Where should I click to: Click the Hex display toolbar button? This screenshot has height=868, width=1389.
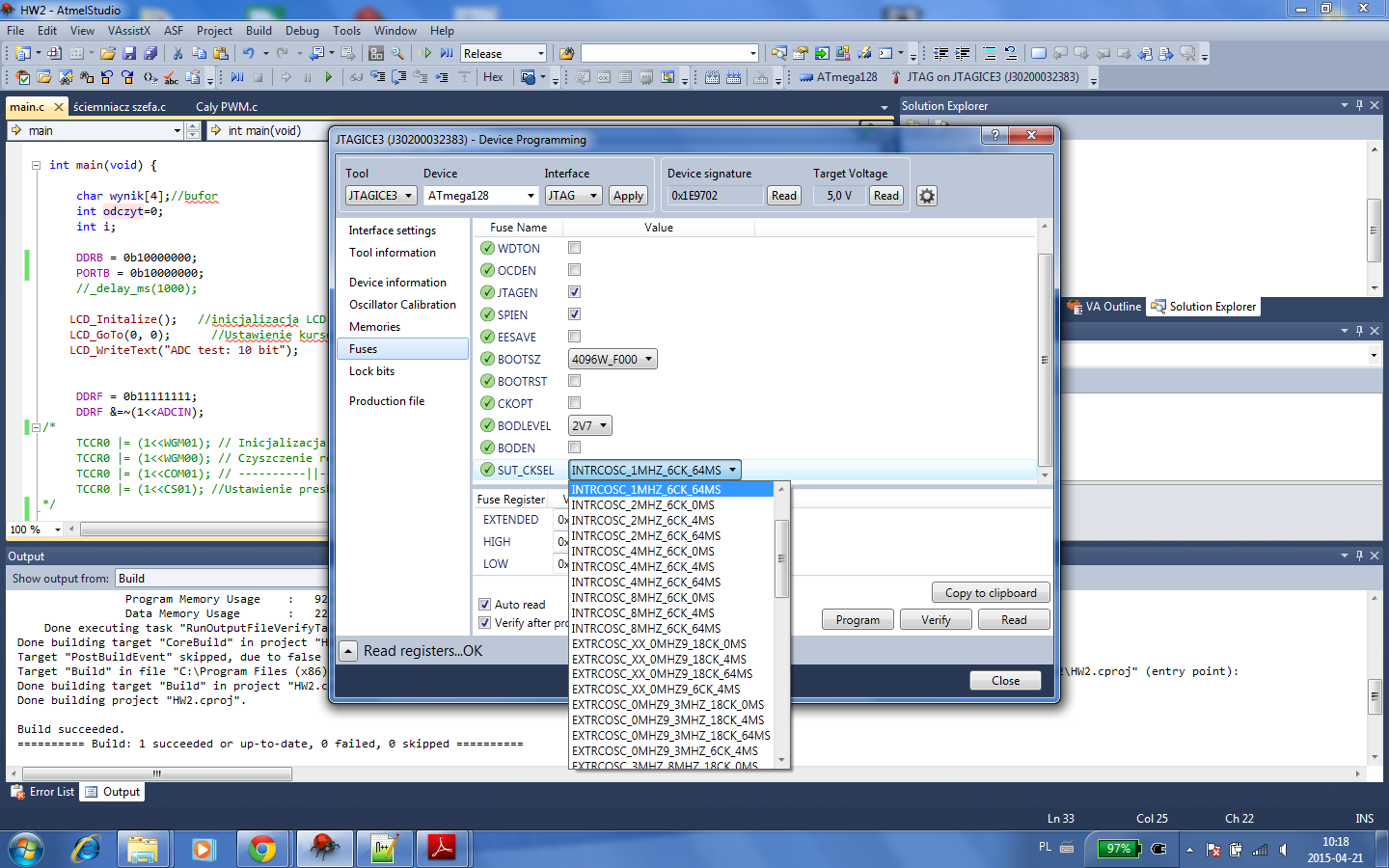[493, 77]
